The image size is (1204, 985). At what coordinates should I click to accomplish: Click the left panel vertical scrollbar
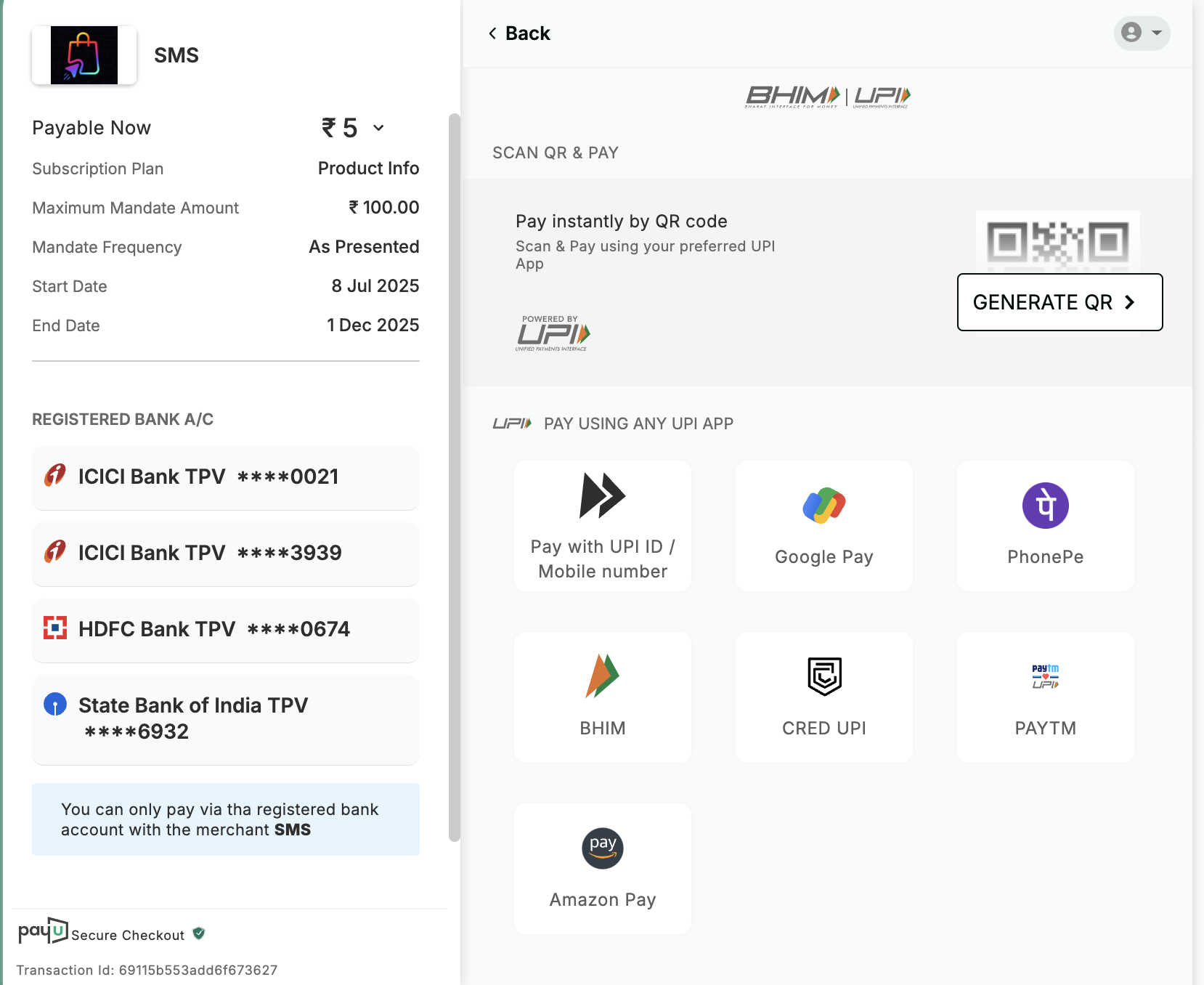pos(455,477)
